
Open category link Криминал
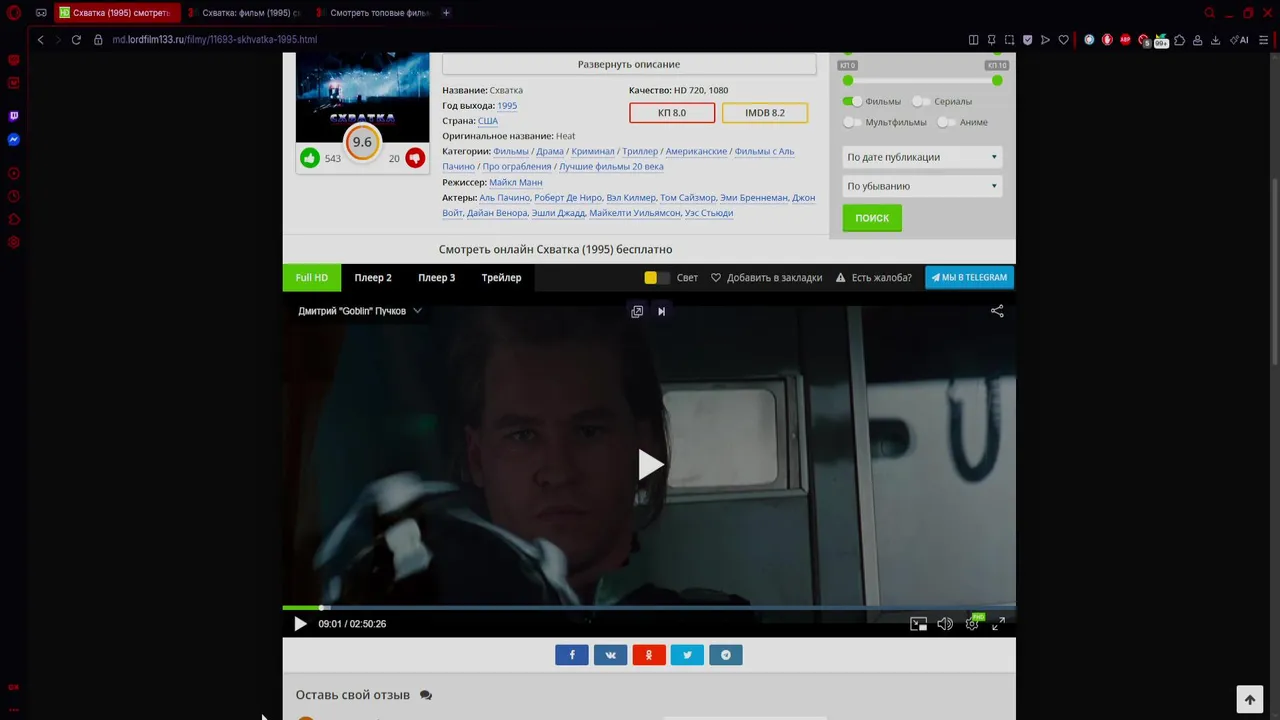point(593,151)
